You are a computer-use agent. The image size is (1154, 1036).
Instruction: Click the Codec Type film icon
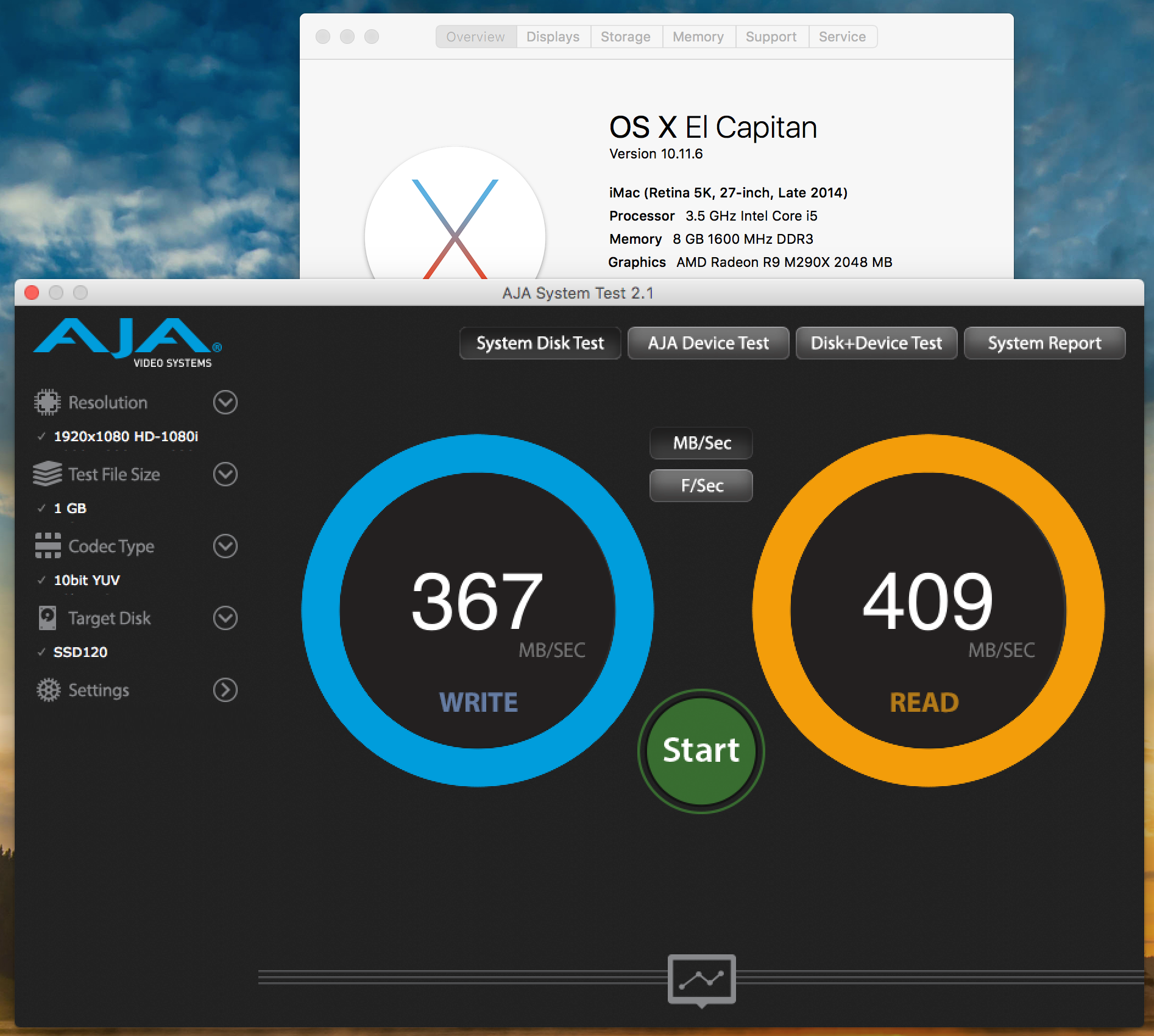(x=48, y=546)
